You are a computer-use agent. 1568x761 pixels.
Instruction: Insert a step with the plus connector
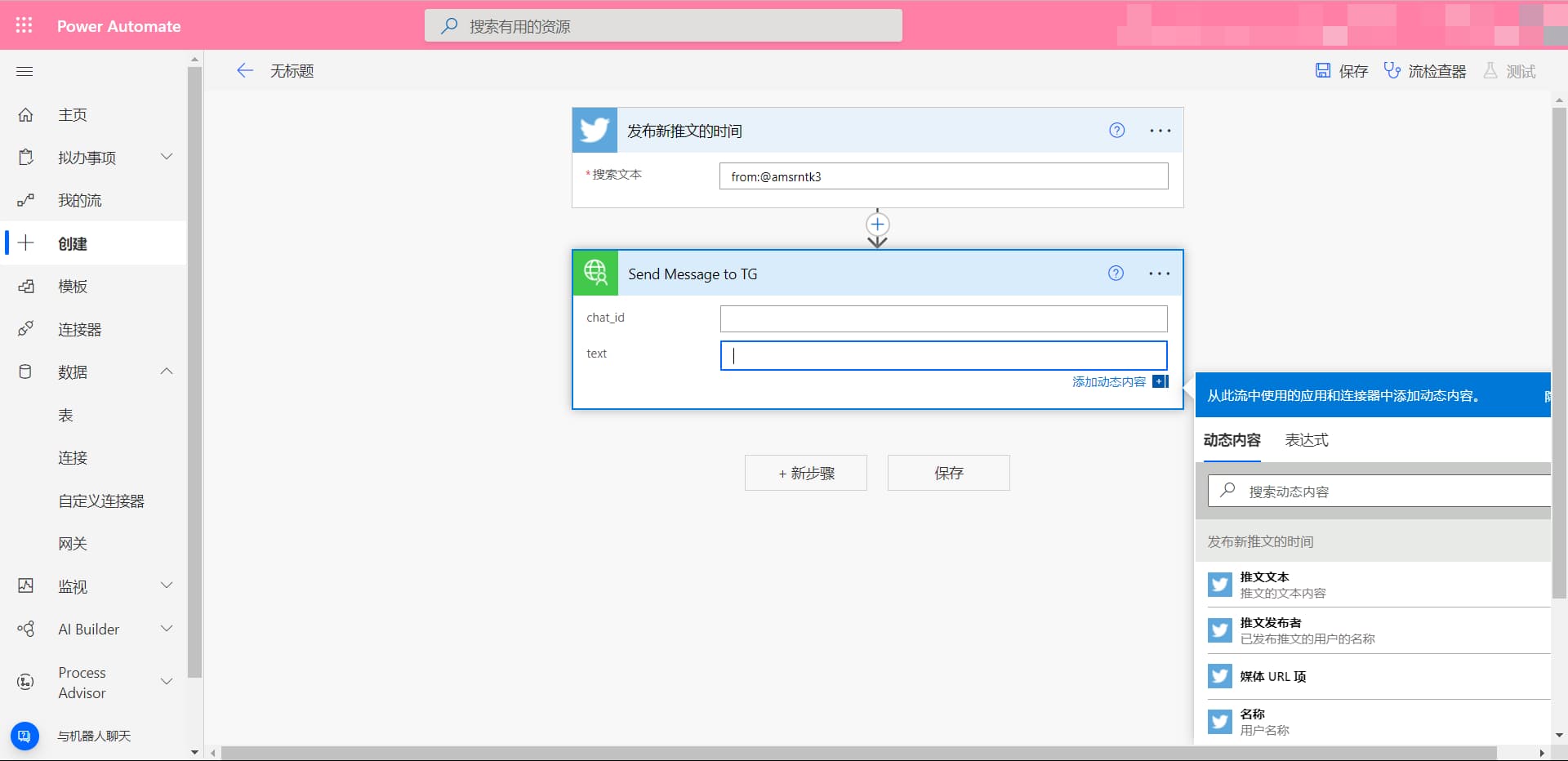pos(877,224)
